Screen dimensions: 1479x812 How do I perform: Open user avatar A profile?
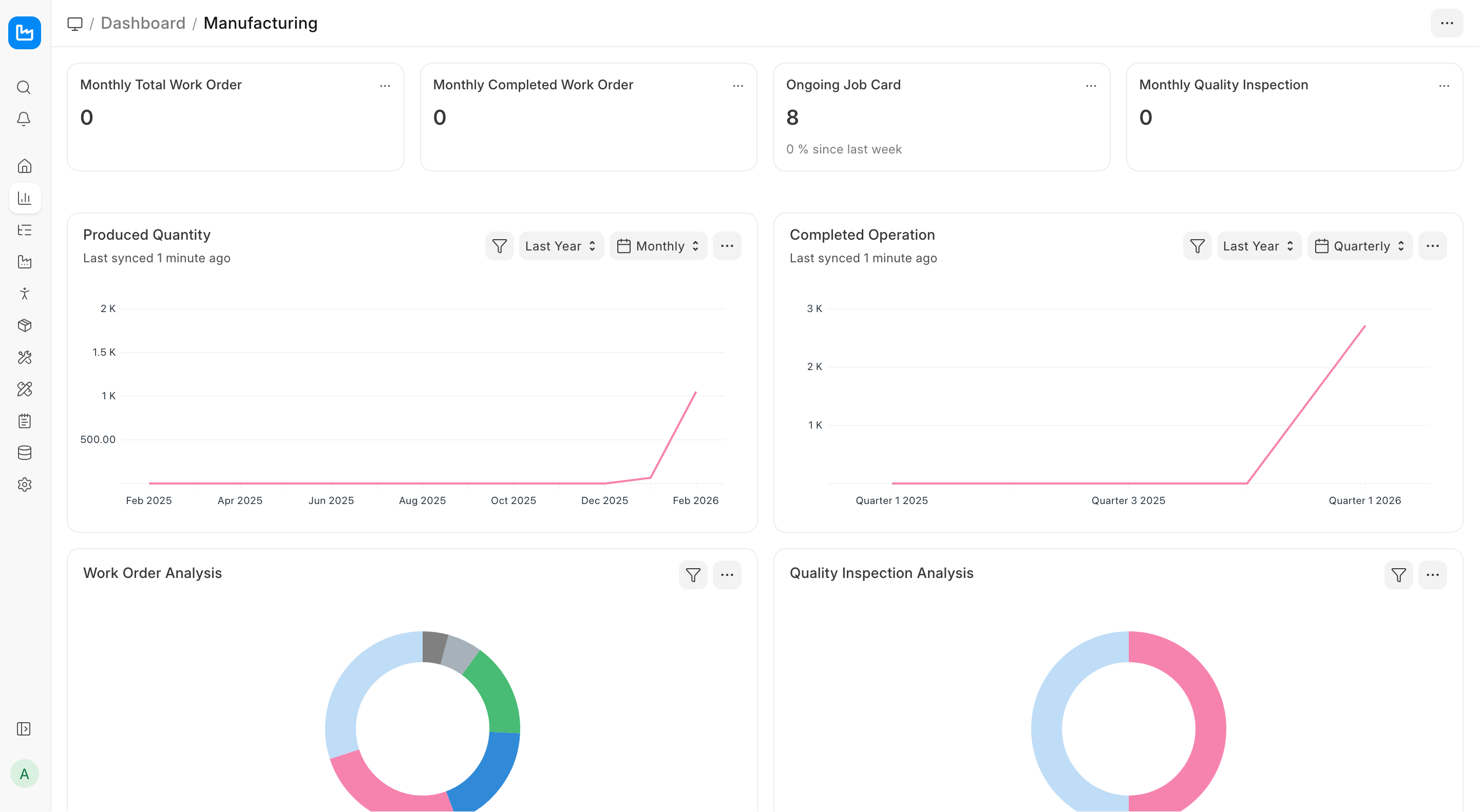click(24, 774)
